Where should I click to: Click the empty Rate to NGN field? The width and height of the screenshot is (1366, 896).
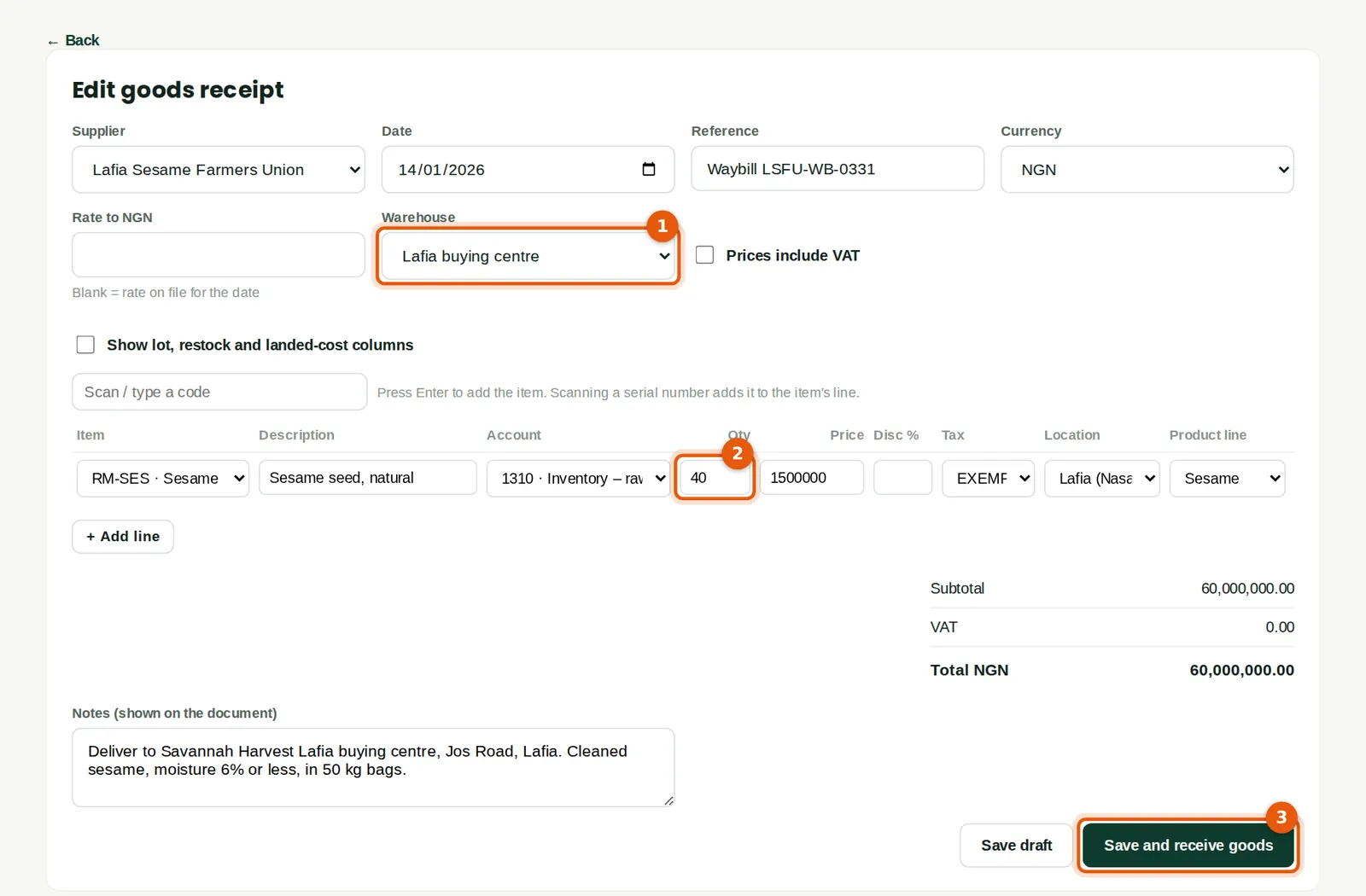(x=219, y=255)
